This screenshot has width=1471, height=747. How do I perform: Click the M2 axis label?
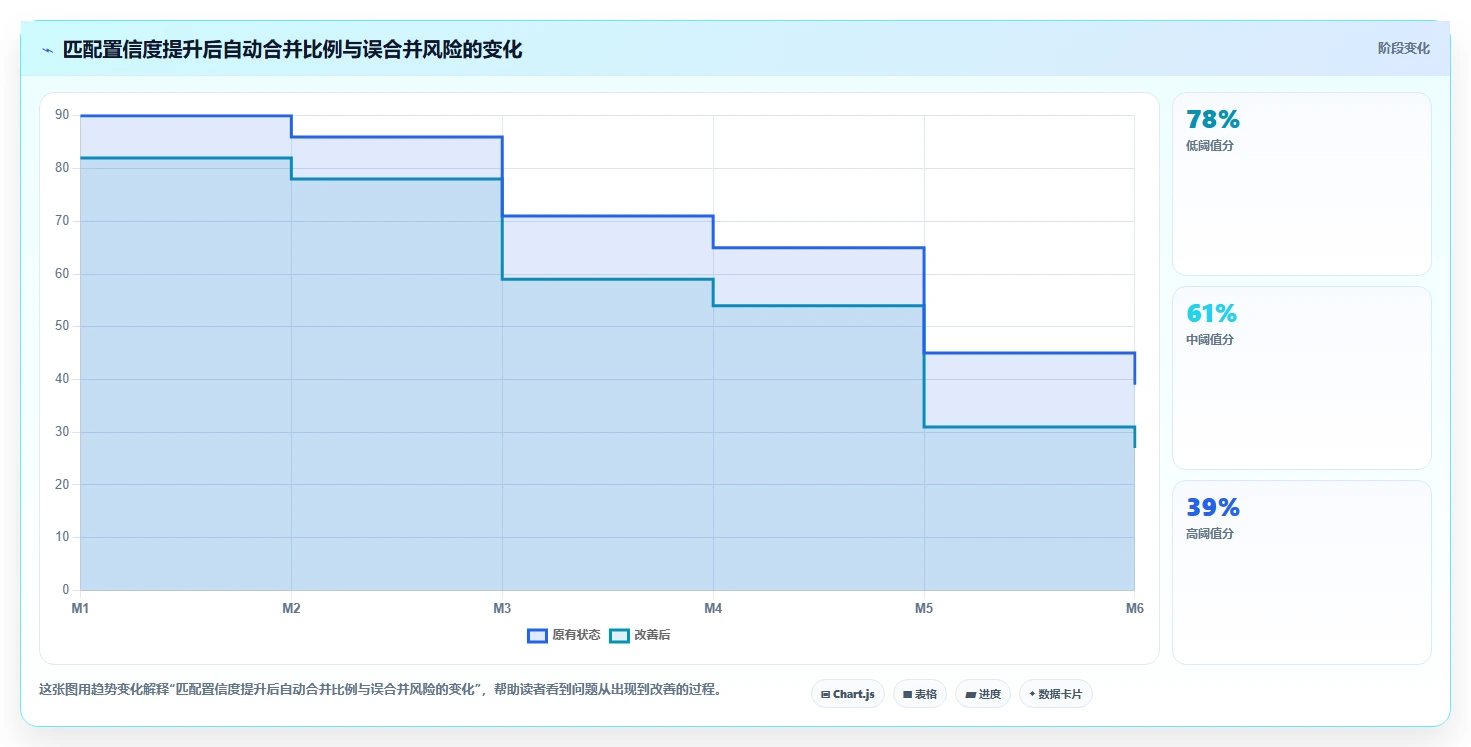click(291, 608)
